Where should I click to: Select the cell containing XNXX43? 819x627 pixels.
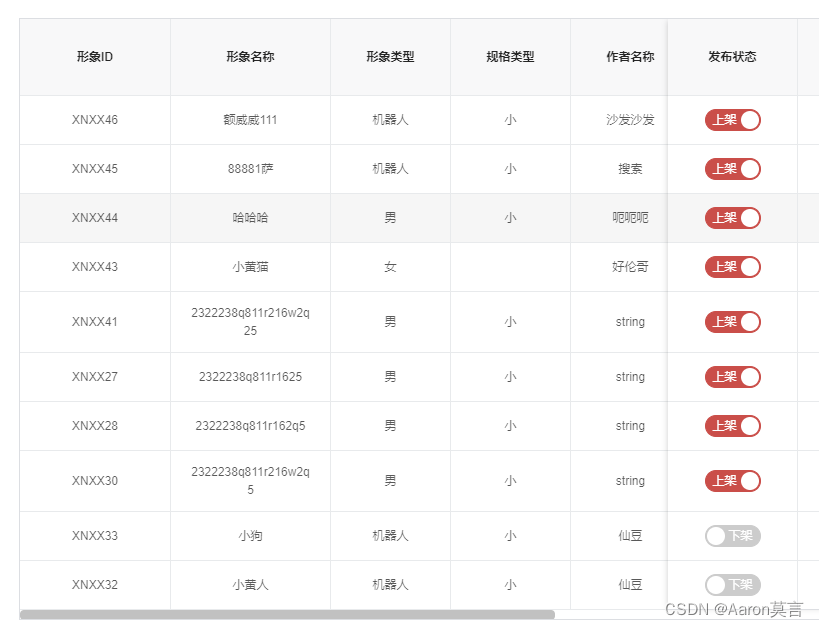[94, 267]
